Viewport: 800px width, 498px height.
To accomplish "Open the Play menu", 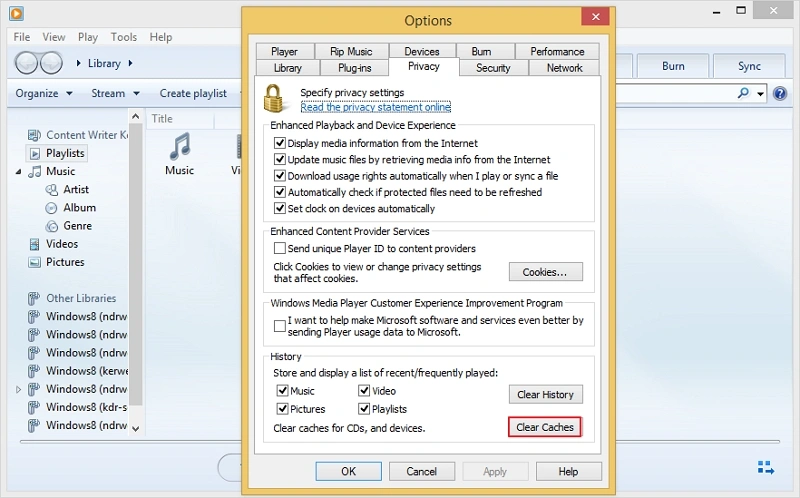I will coord(88,37).
